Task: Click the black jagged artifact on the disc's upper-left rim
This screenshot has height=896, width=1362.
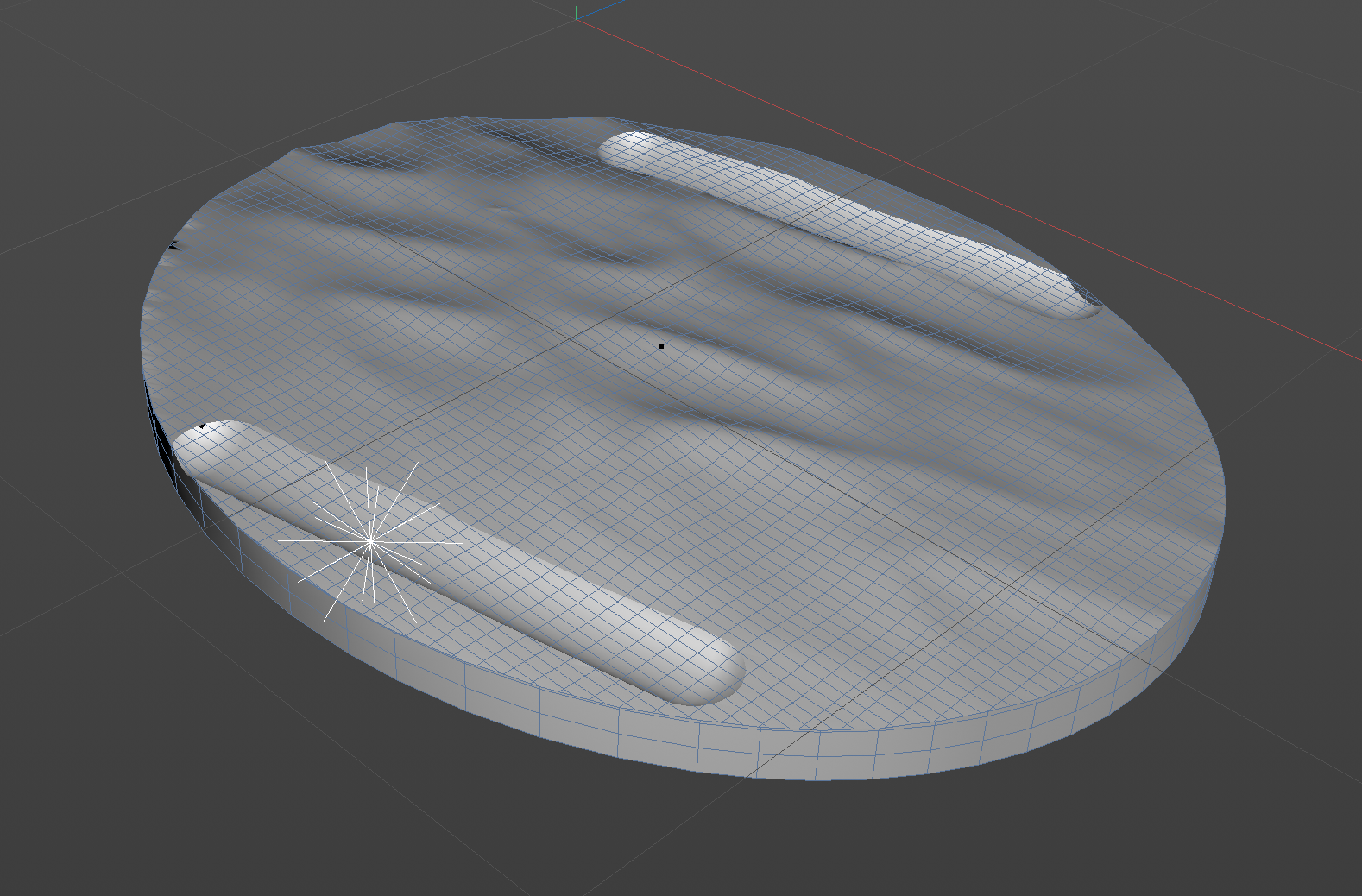Action: (173, 244)
